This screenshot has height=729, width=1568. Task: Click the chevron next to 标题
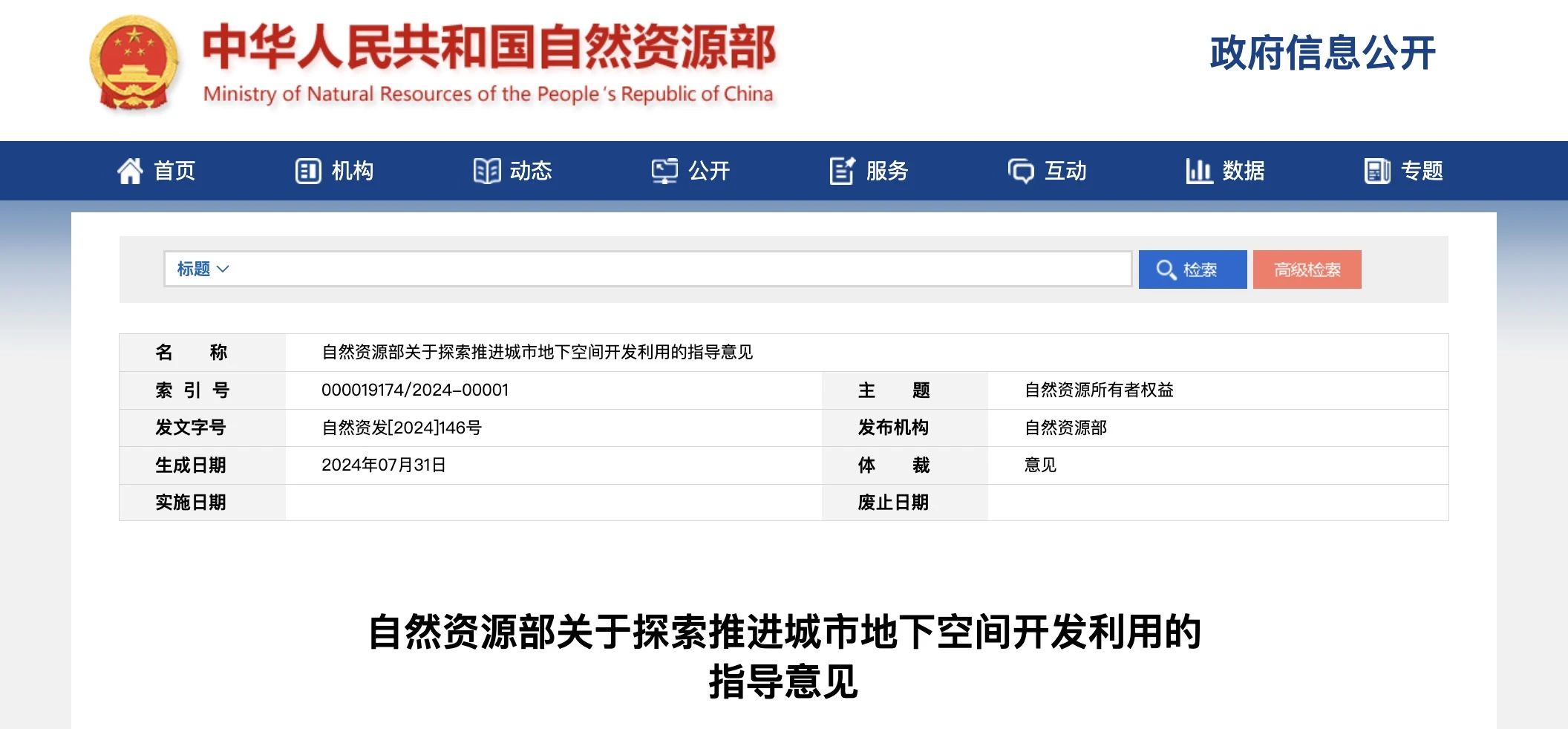coord(223,269)
